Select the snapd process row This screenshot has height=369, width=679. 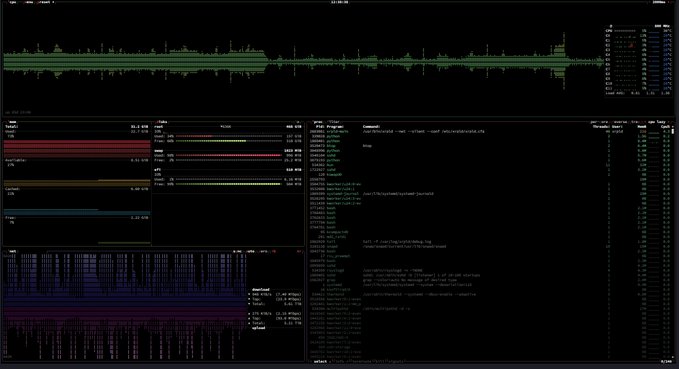tap(489, 246)
